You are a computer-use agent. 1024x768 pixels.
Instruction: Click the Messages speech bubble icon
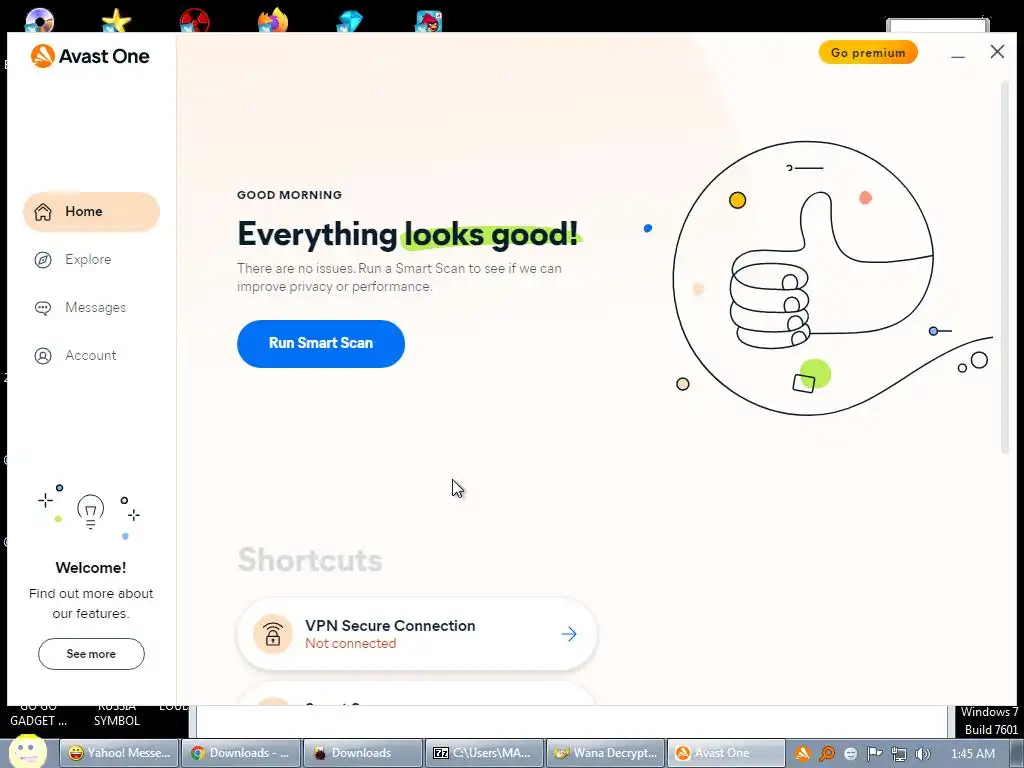(x=43, y=308)
